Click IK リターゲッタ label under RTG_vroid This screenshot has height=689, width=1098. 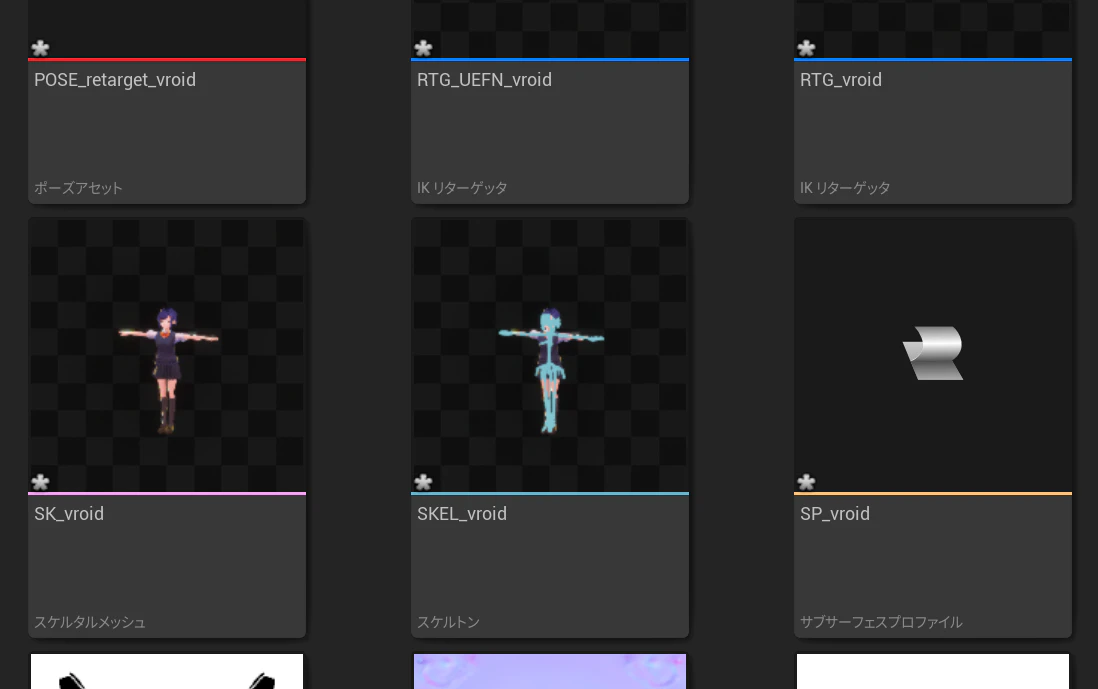845,188
